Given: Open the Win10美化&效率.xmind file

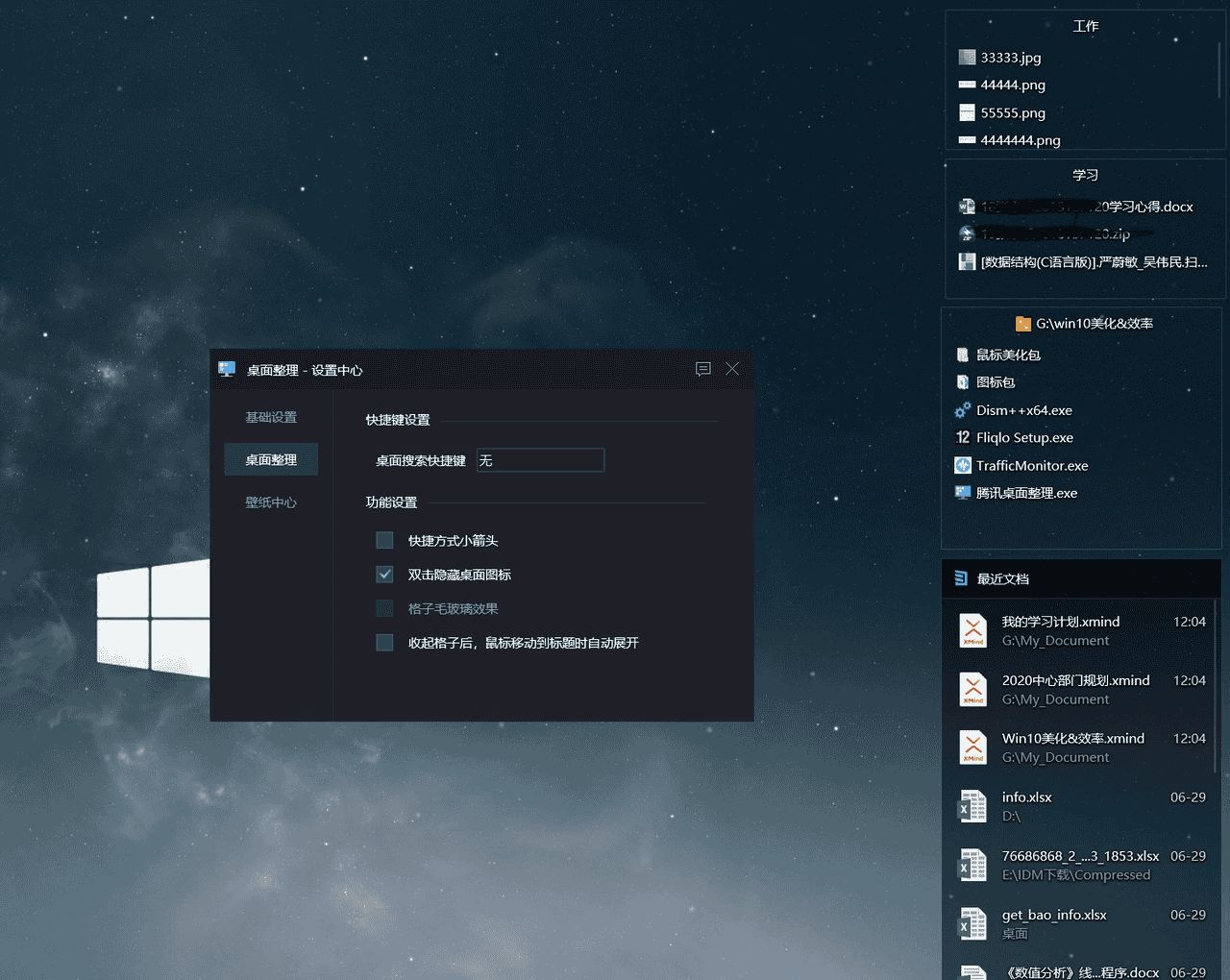Looking at the screenshot, I should point(1071,738).
